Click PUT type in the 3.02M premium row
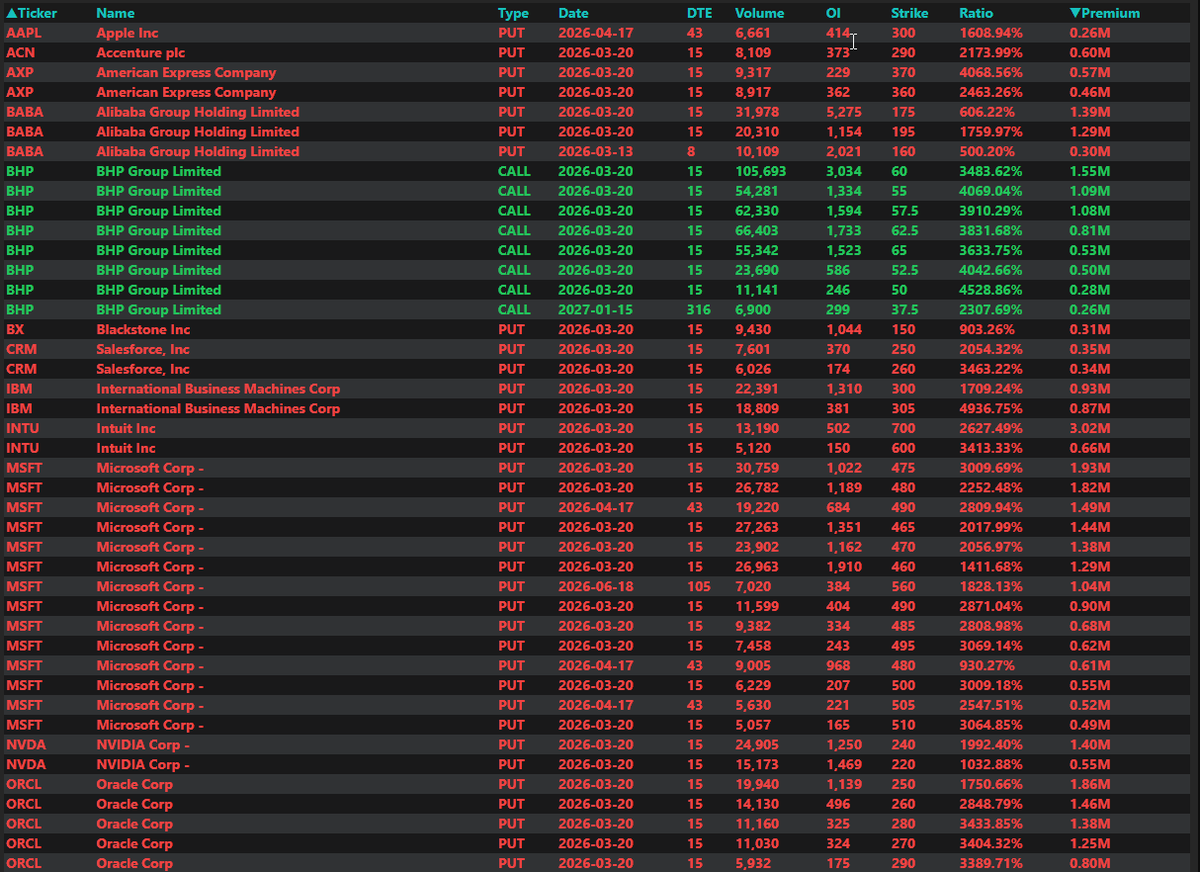Screen dimensions: 1200x872 point(511,428)
